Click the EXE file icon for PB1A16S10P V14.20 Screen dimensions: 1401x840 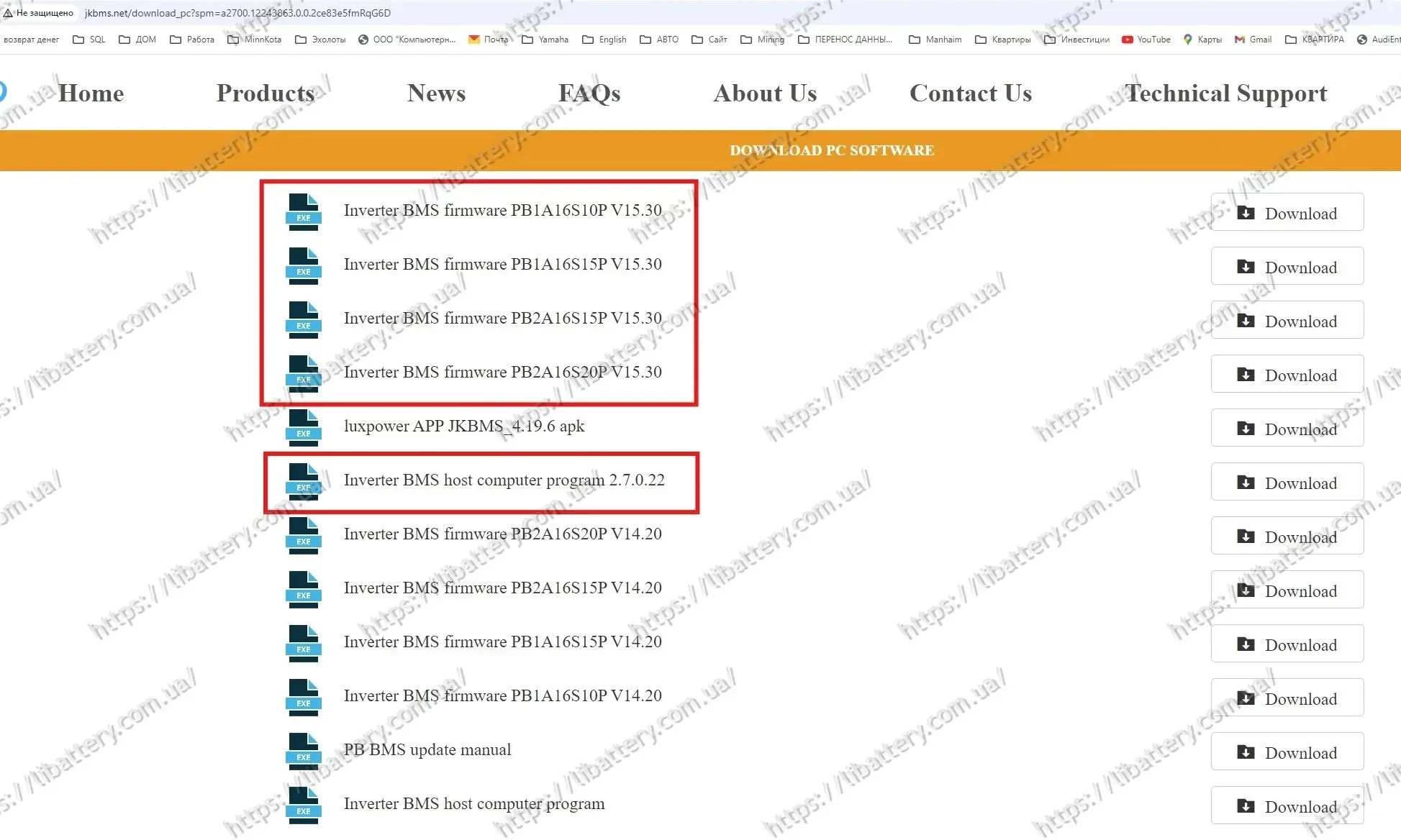coord(304,698)
